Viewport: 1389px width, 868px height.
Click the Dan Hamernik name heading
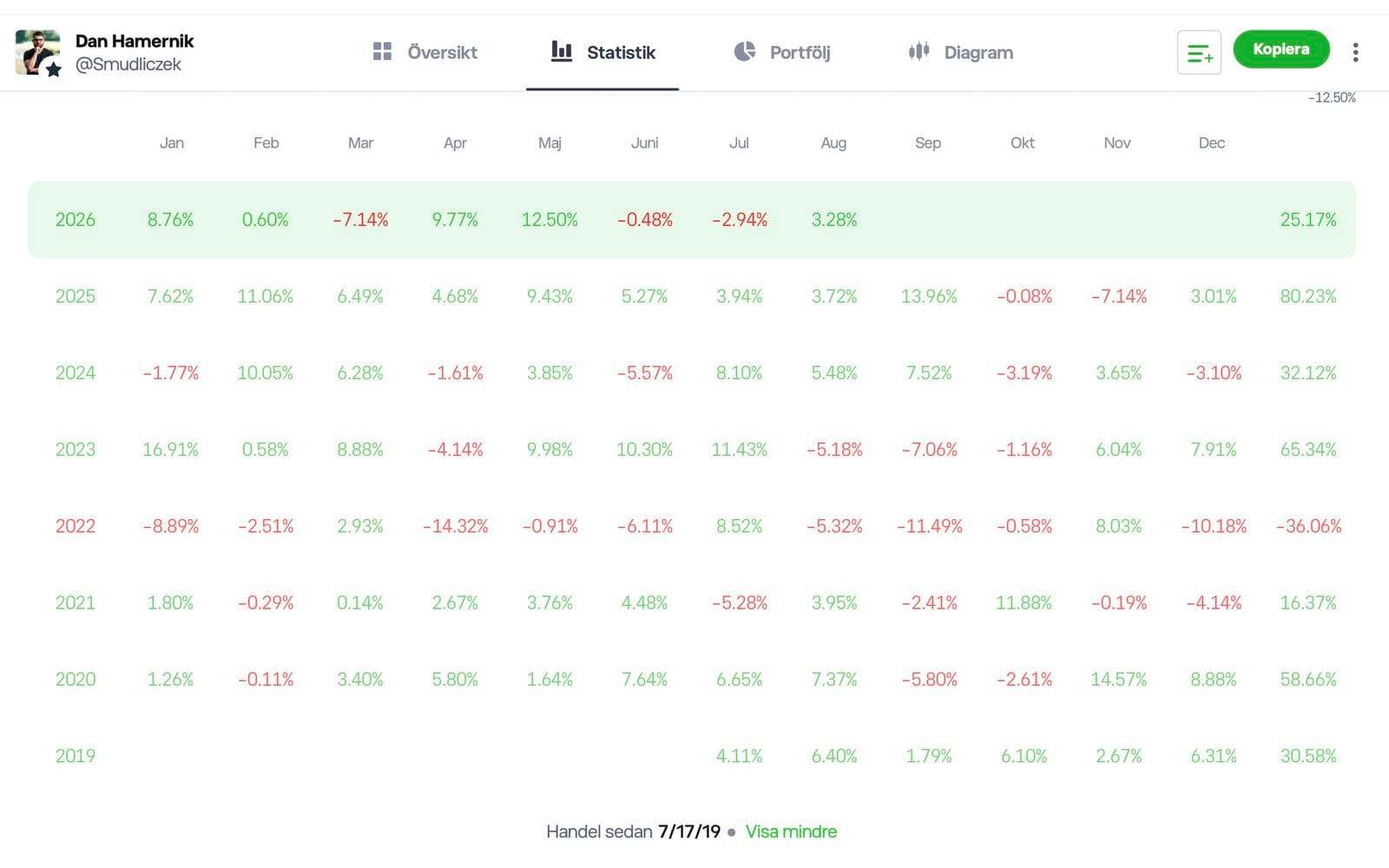(x=135, y=41)
